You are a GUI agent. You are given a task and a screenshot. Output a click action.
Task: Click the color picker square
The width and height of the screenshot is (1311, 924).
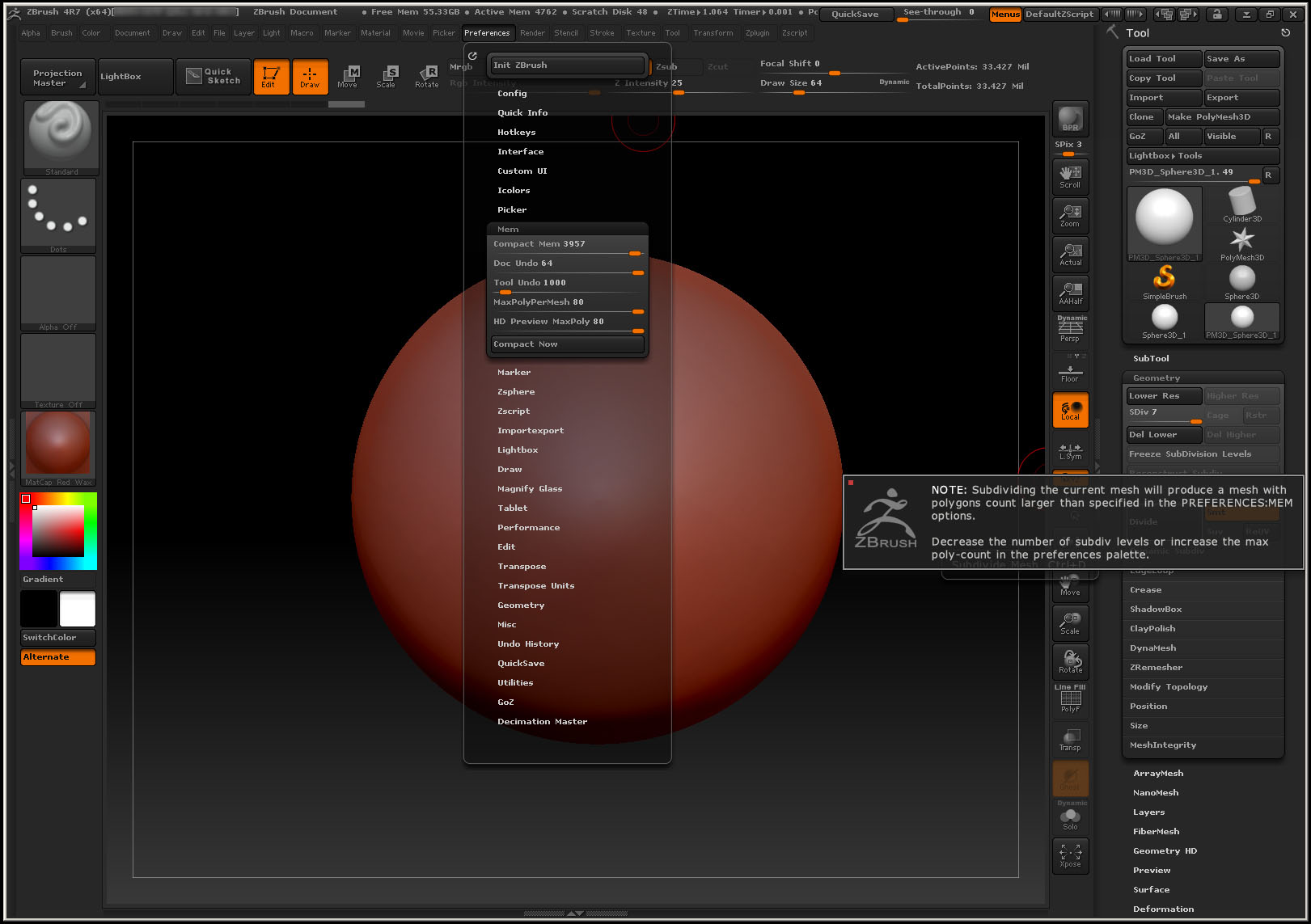57,531
